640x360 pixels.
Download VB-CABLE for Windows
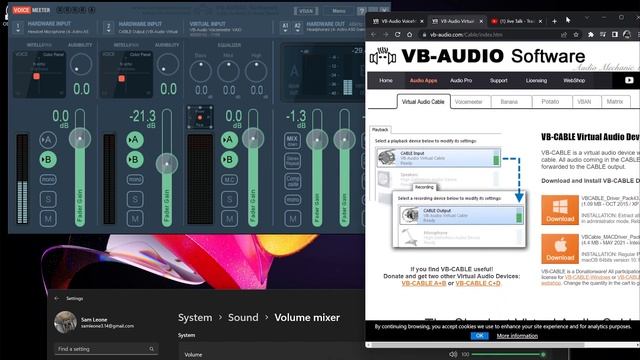pos(560,210)
